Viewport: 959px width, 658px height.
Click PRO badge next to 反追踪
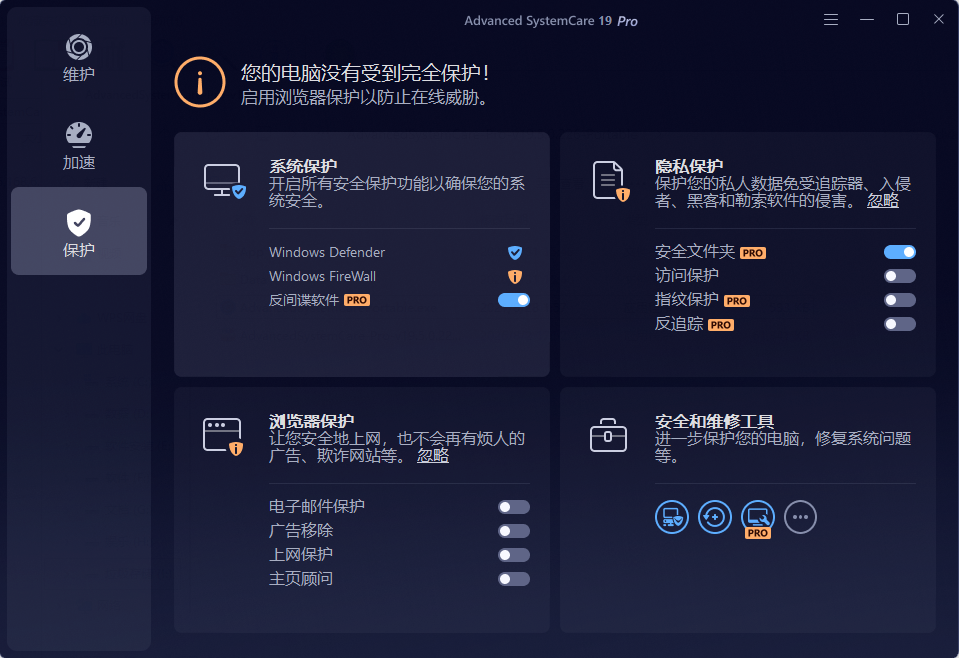(720, 325)
